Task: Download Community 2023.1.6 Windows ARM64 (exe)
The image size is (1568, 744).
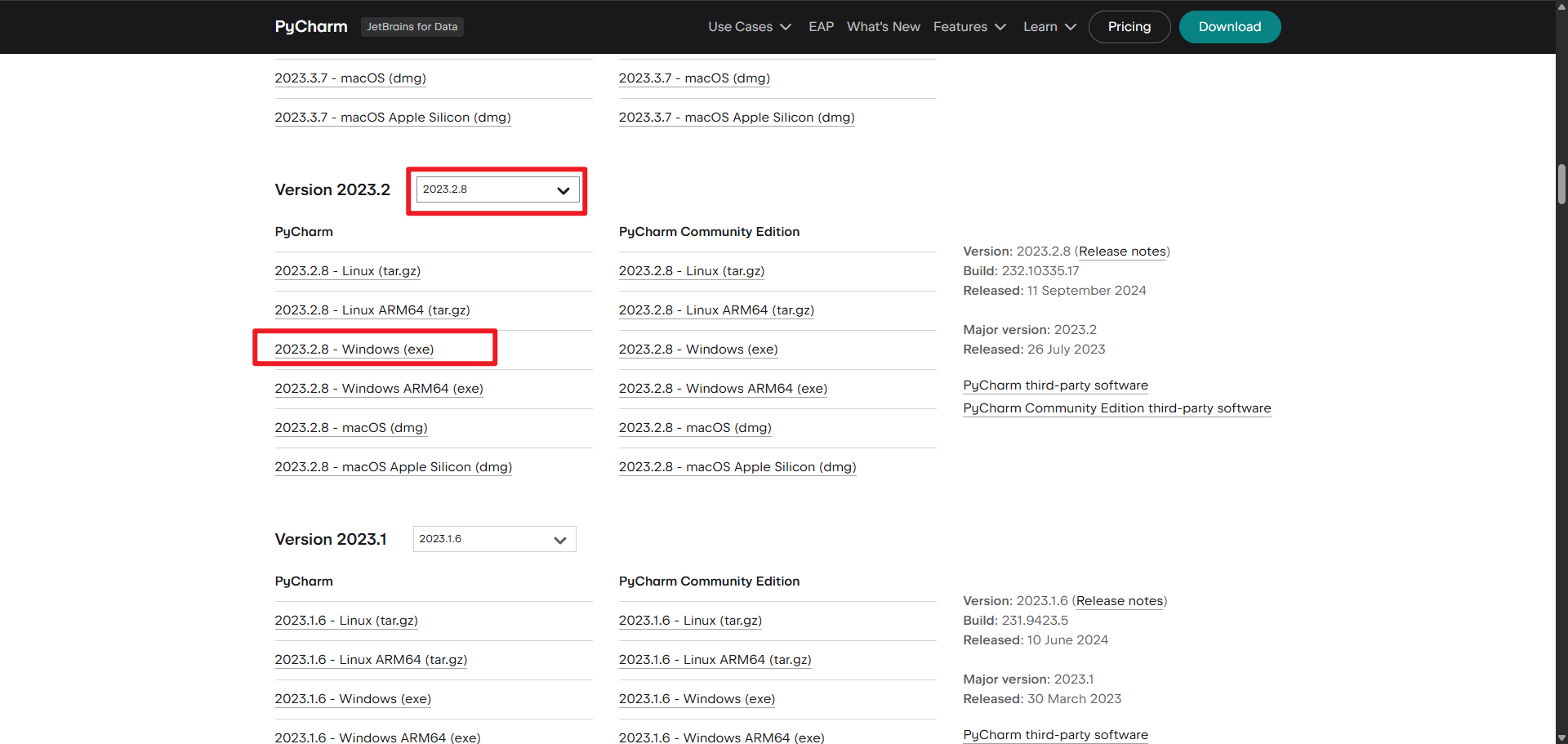Action: click(721, 737)
